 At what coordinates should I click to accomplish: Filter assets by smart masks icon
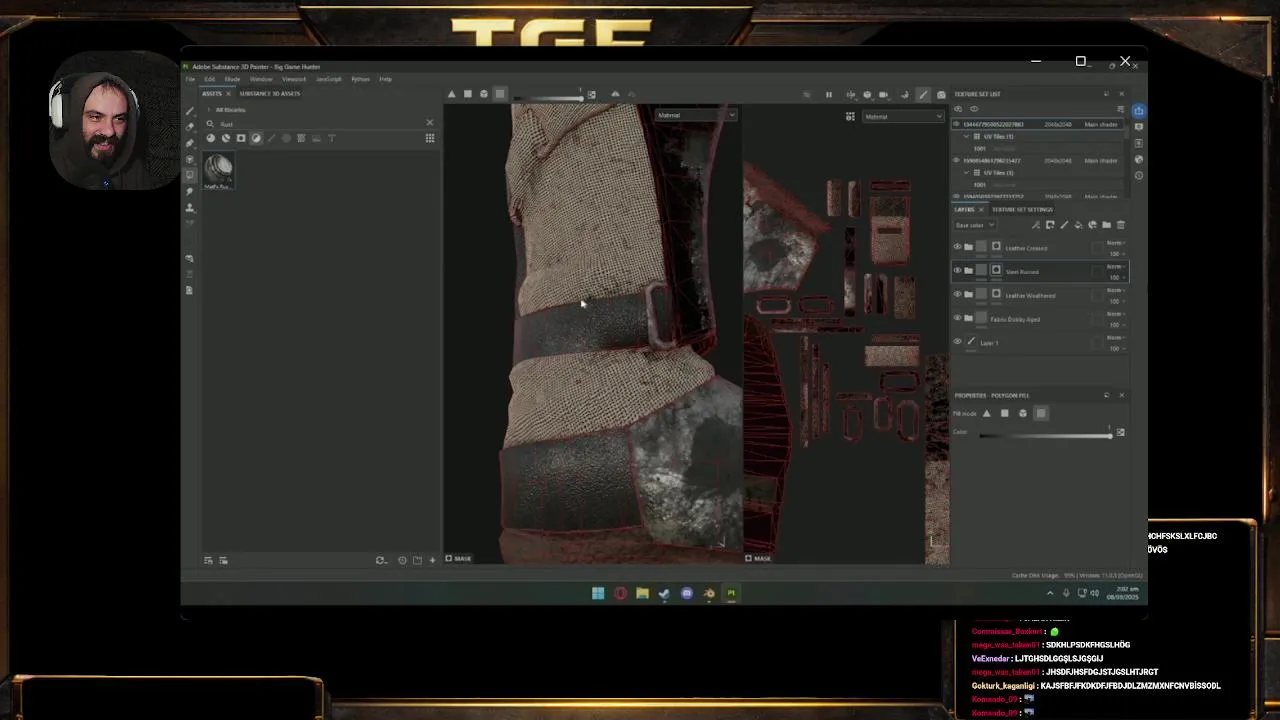pos(241,138)
